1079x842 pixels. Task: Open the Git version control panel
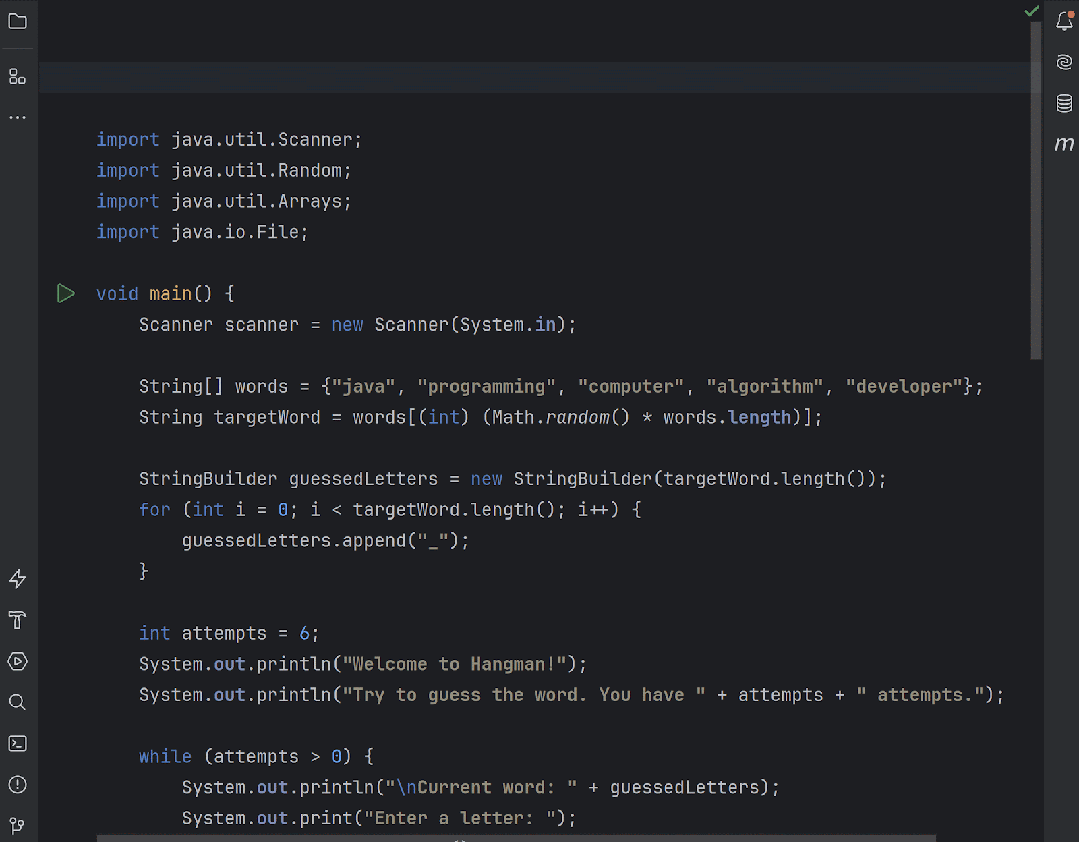click(17, 825)
